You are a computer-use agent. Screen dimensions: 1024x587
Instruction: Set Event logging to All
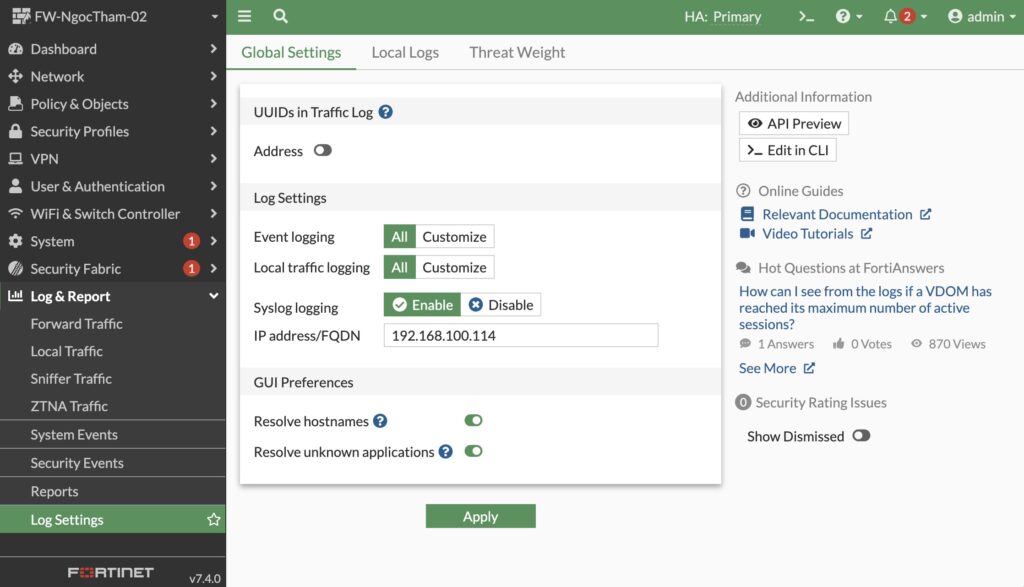pos(400,236)
